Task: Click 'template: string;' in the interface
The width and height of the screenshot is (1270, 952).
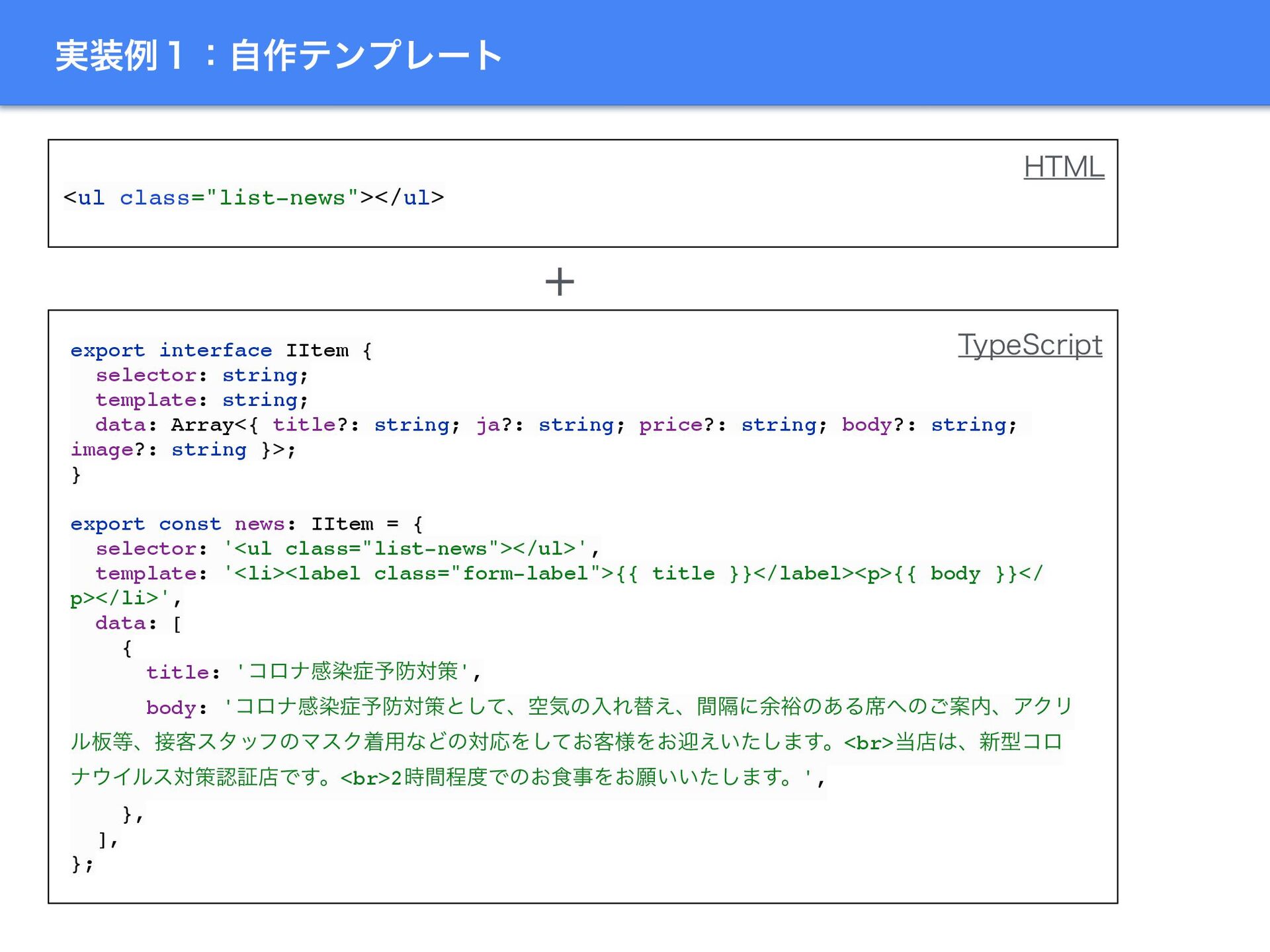Action: 202,400
